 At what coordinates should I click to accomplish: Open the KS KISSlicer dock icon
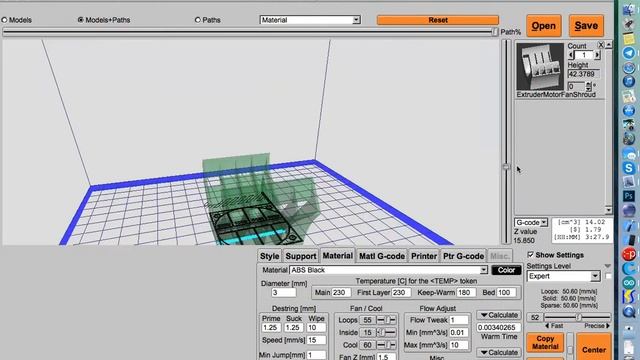pyautogui.click(x=629, y=297)
